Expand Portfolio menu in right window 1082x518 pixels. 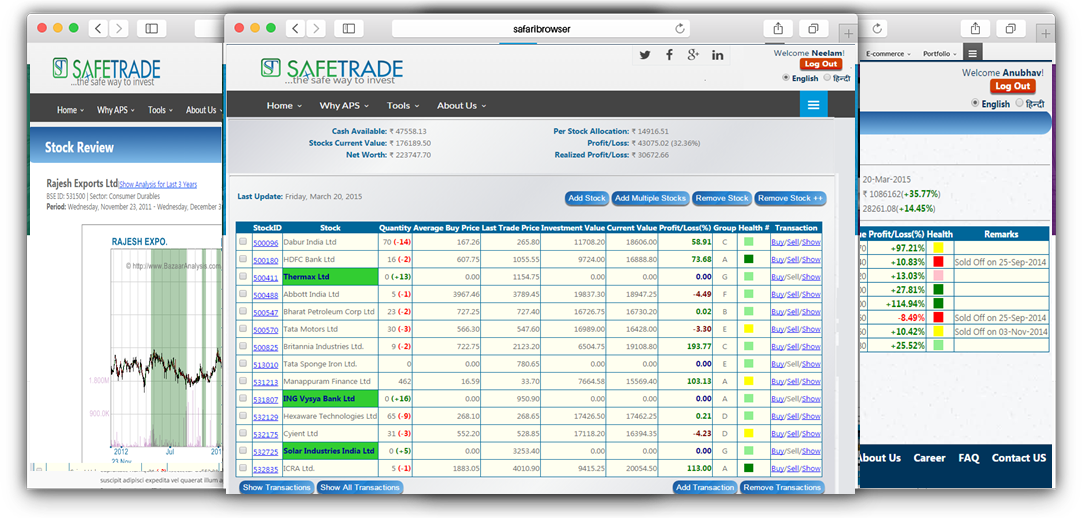click(x=941, y=54)
